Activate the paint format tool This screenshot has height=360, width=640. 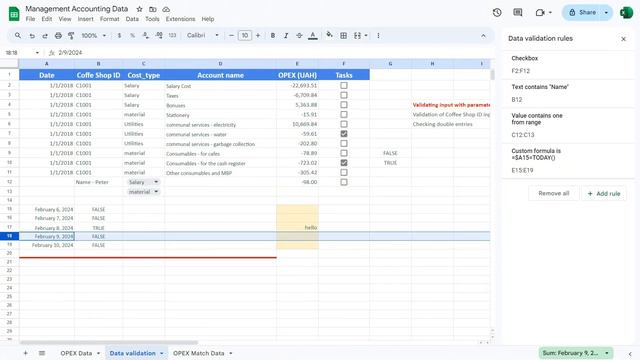coord(71,36)
